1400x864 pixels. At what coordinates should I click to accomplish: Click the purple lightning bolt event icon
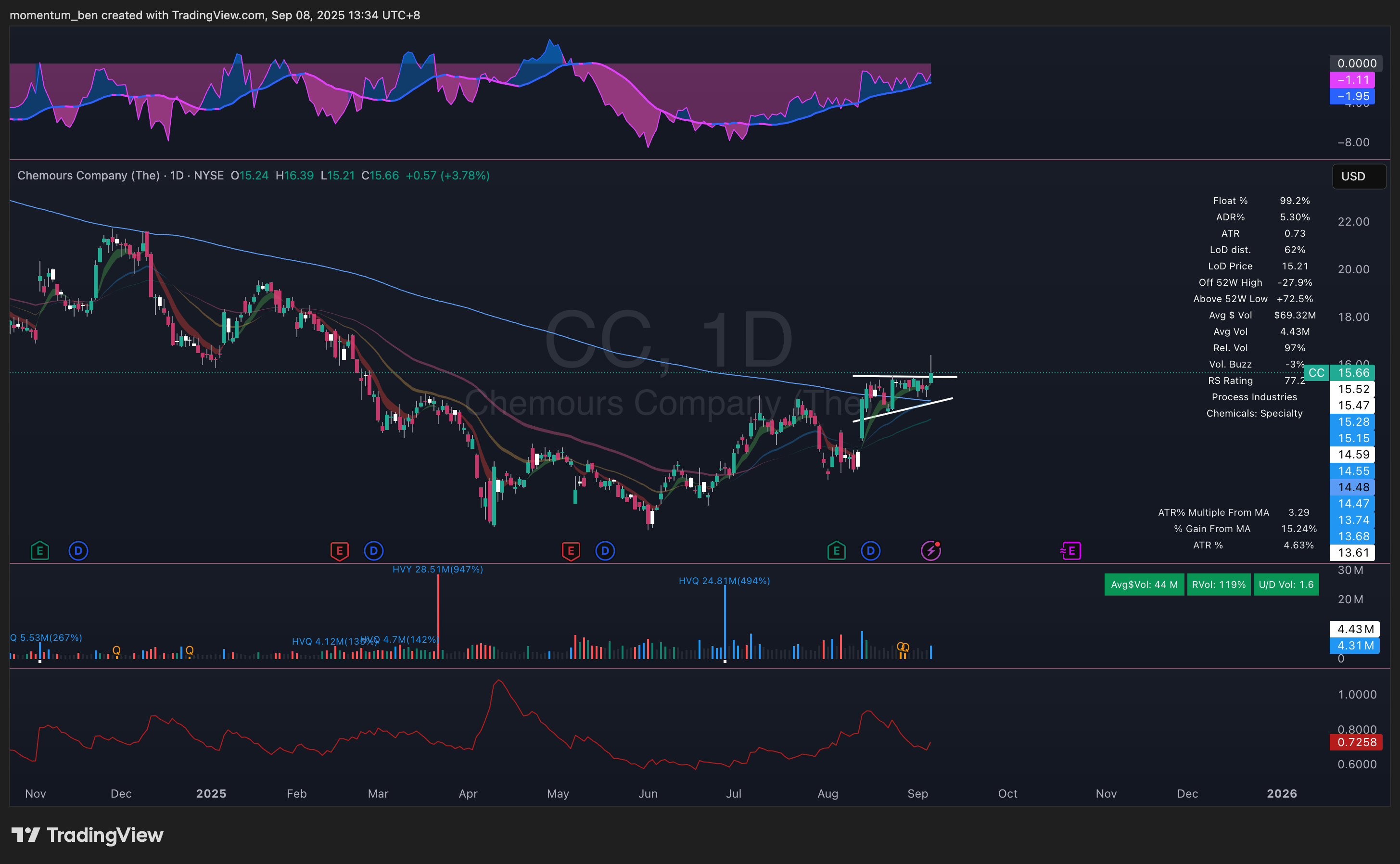(x=931, y=551)
